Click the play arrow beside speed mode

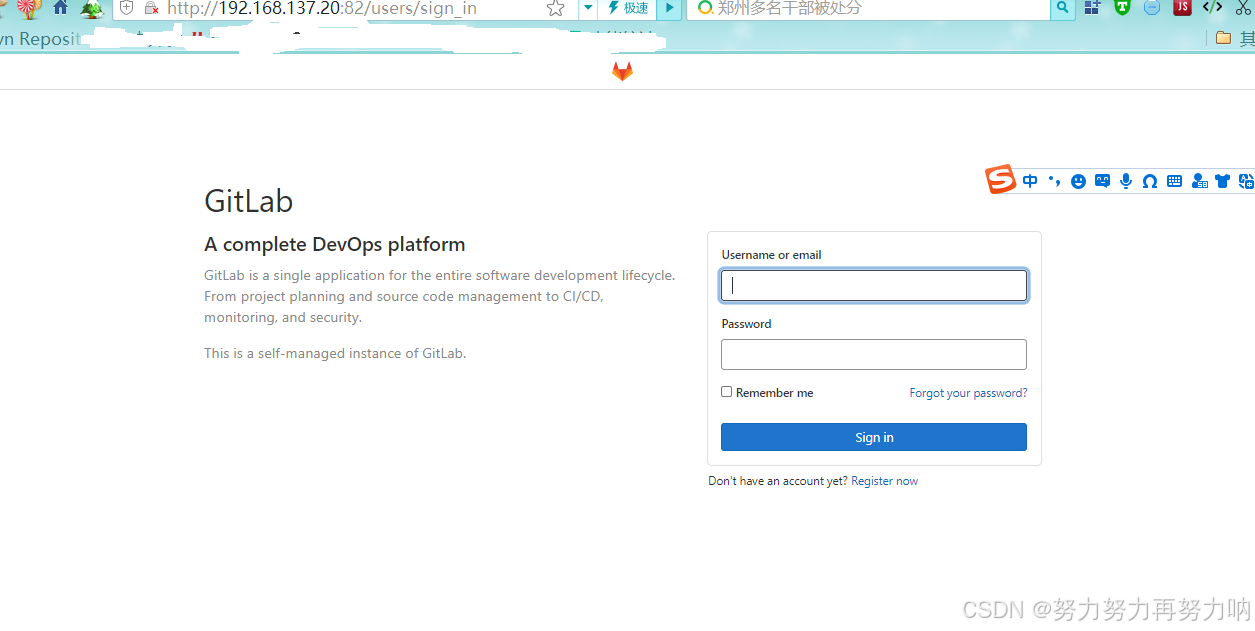[x=669, y=8]
